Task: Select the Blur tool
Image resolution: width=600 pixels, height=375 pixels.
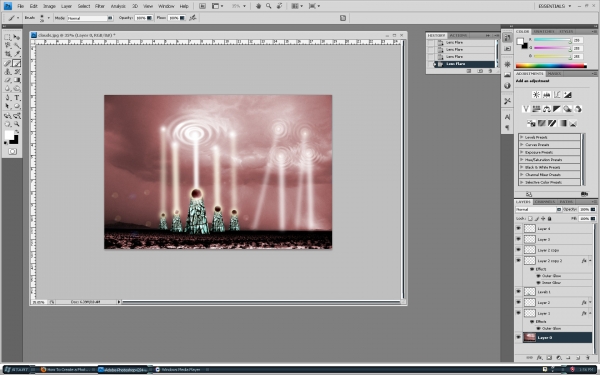Action: [7, 88]
